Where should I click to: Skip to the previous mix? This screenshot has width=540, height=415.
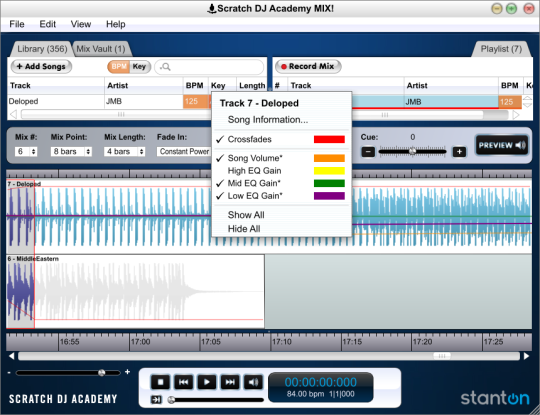coord(184,382)
